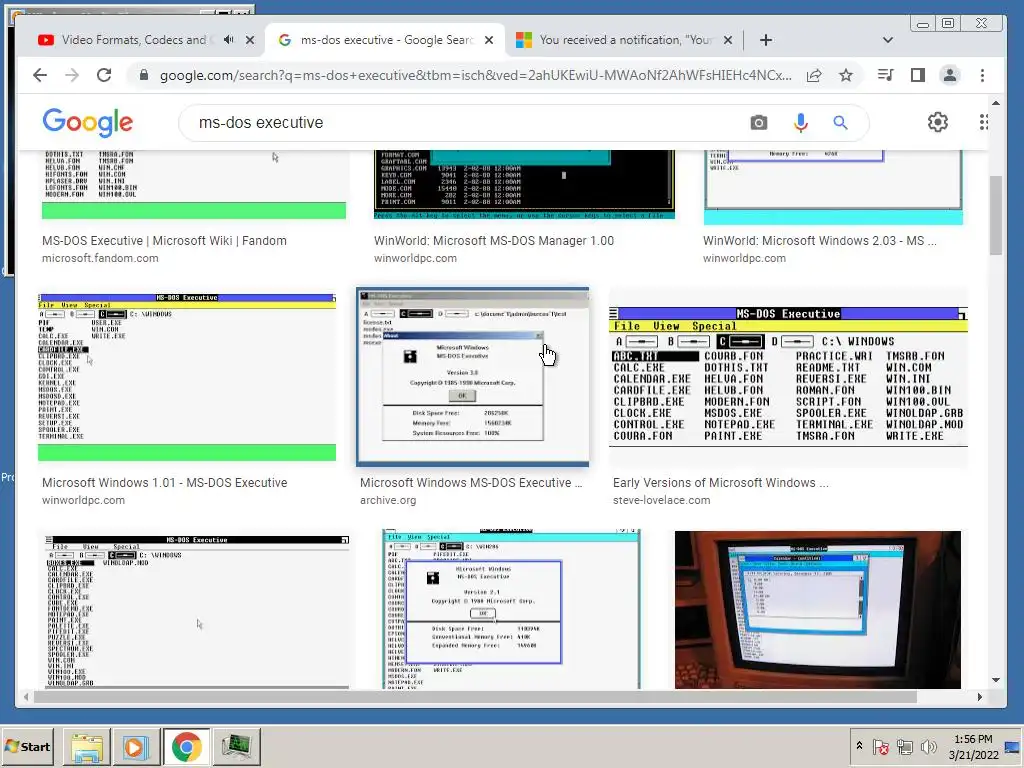Click the horizontal scroll right arrow
The height and width of the screenshot is (768, 1024).
click(x=979, y=697)
